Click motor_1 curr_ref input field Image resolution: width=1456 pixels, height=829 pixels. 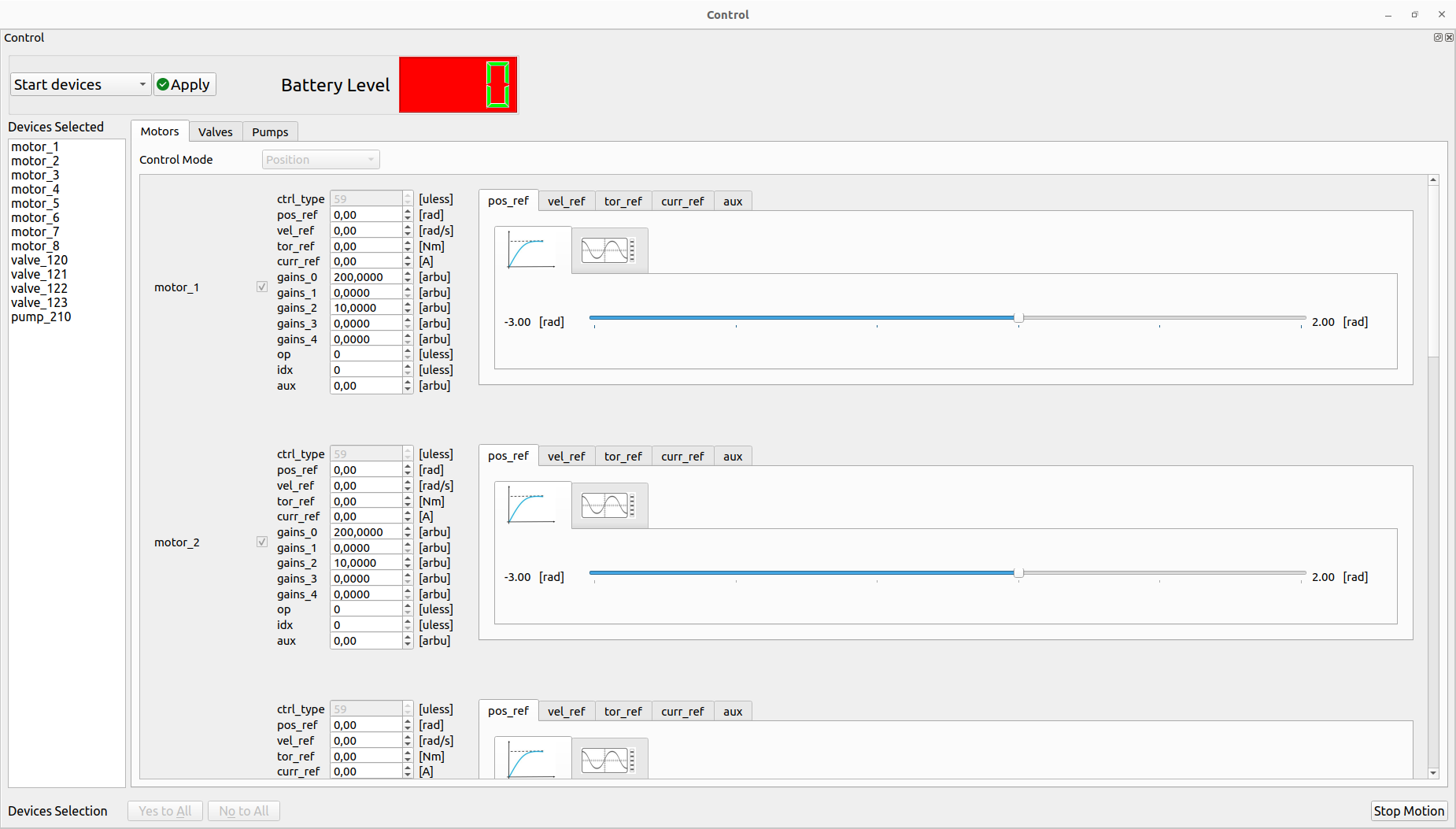pyautogui.click(x=366, y=261)
